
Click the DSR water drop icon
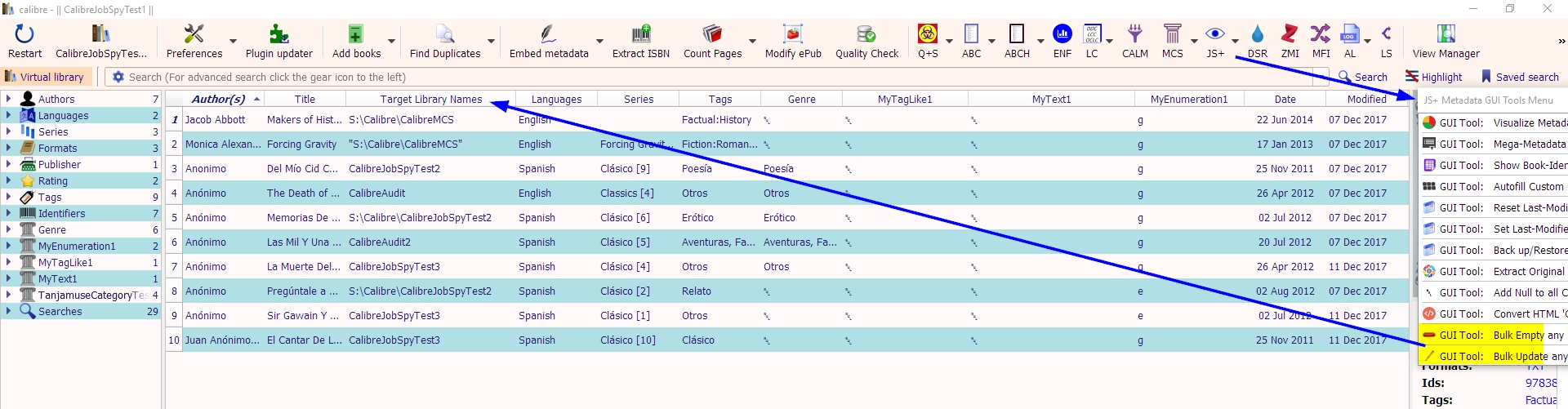coord(1258,33)
